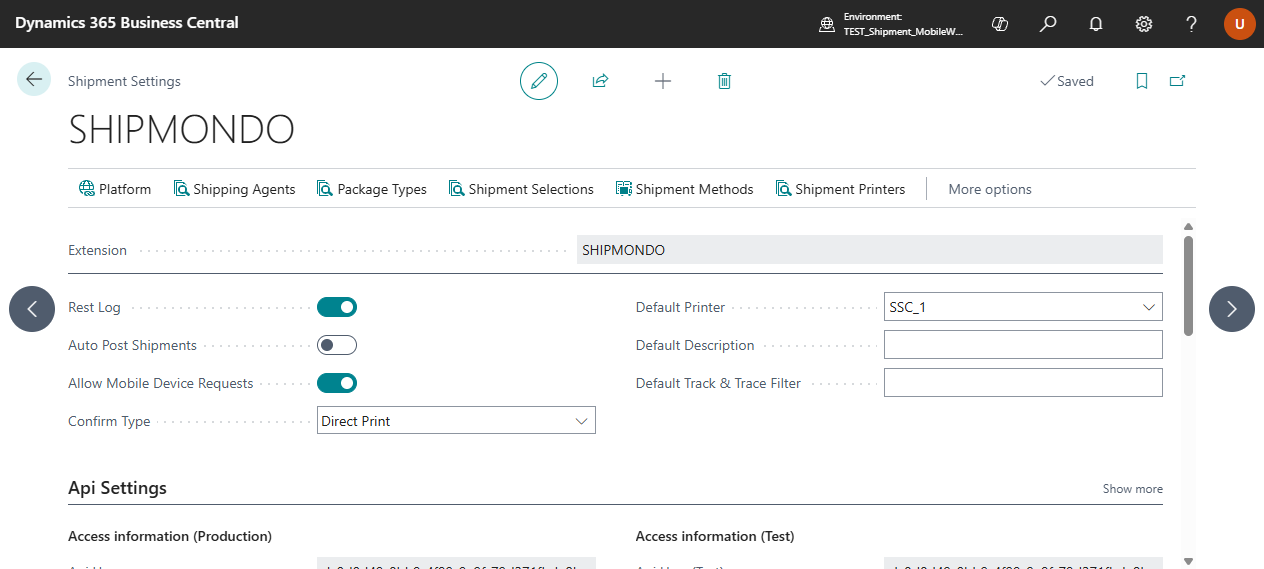
Task: Go to previous record arrow
Action: click(32, 309)
